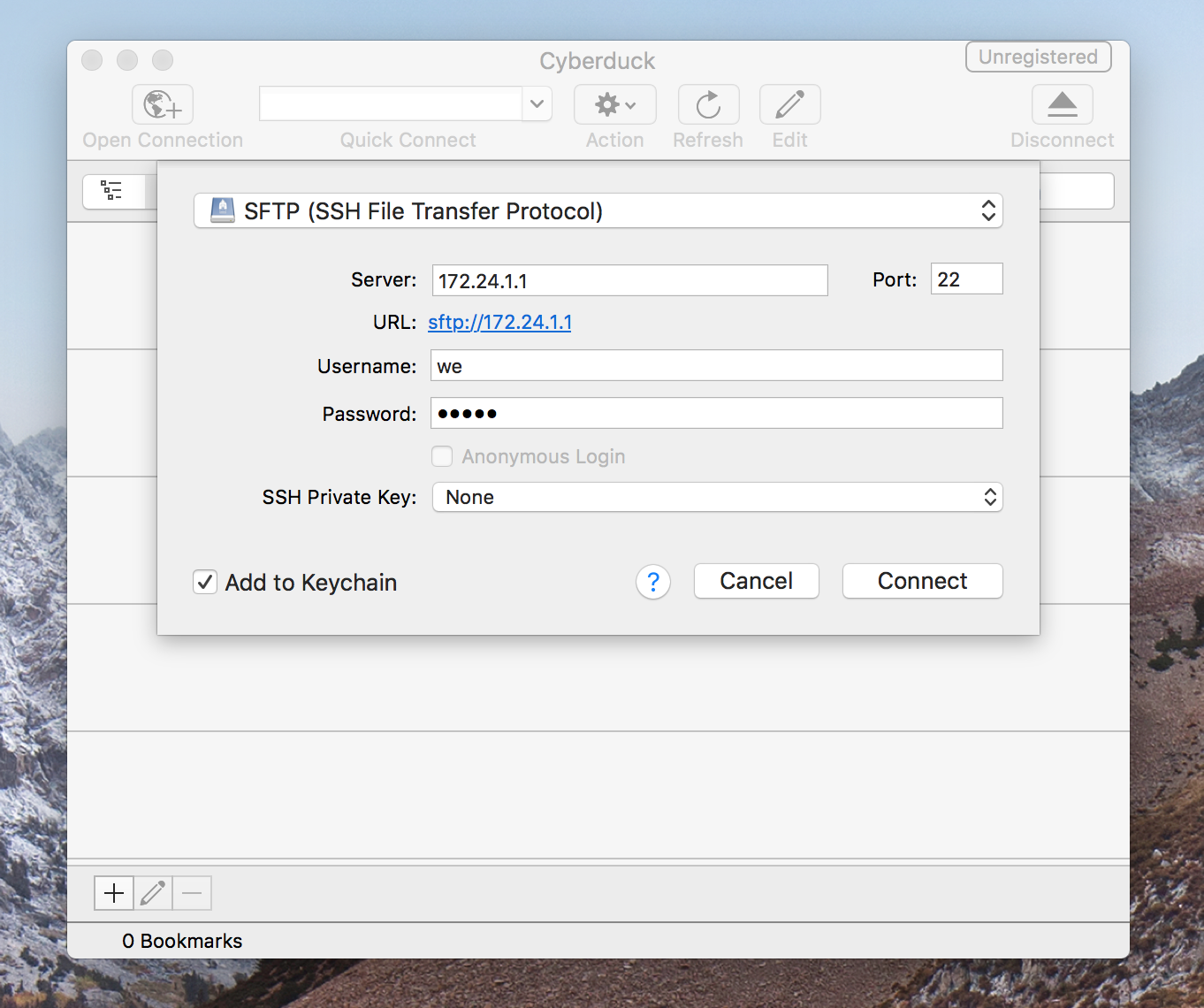Toggle the Anonymous Login checkbox

coord(442,456)
